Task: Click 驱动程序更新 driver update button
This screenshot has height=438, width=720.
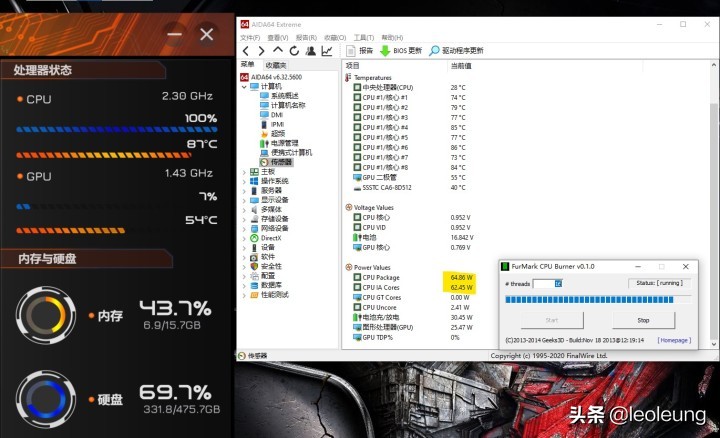Action: [456, 51]
